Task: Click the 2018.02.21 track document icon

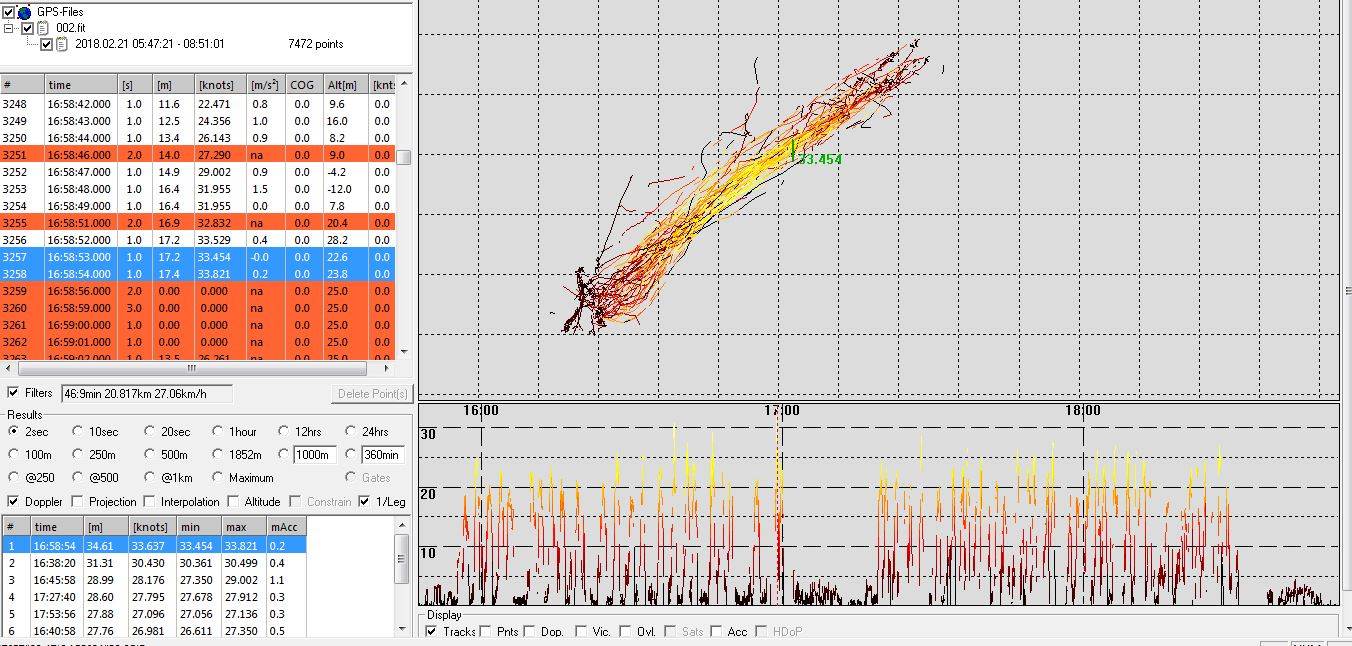Action: pyautogui.click(x=61, y=44)
